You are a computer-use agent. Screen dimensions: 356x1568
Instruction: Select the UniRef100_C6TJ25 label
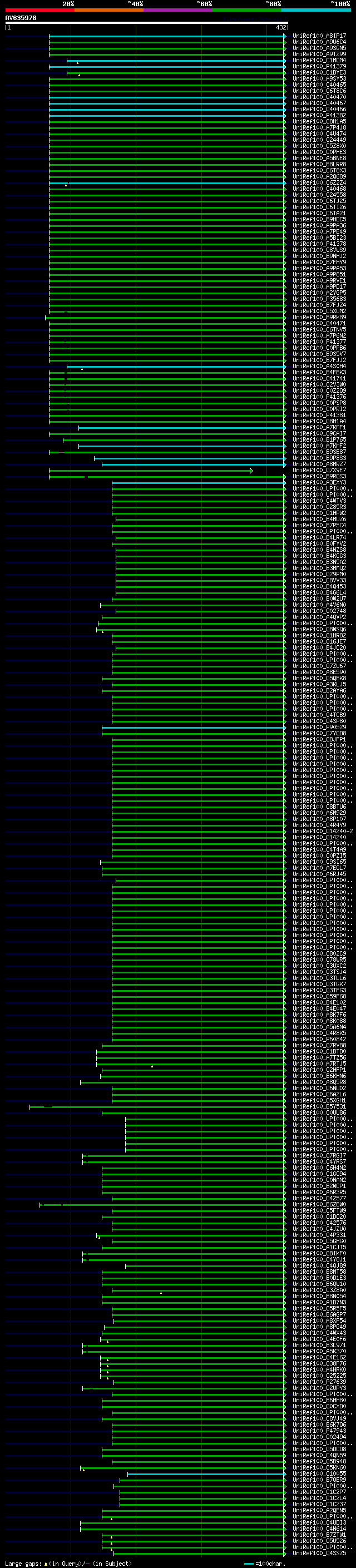tap(319, 201)
